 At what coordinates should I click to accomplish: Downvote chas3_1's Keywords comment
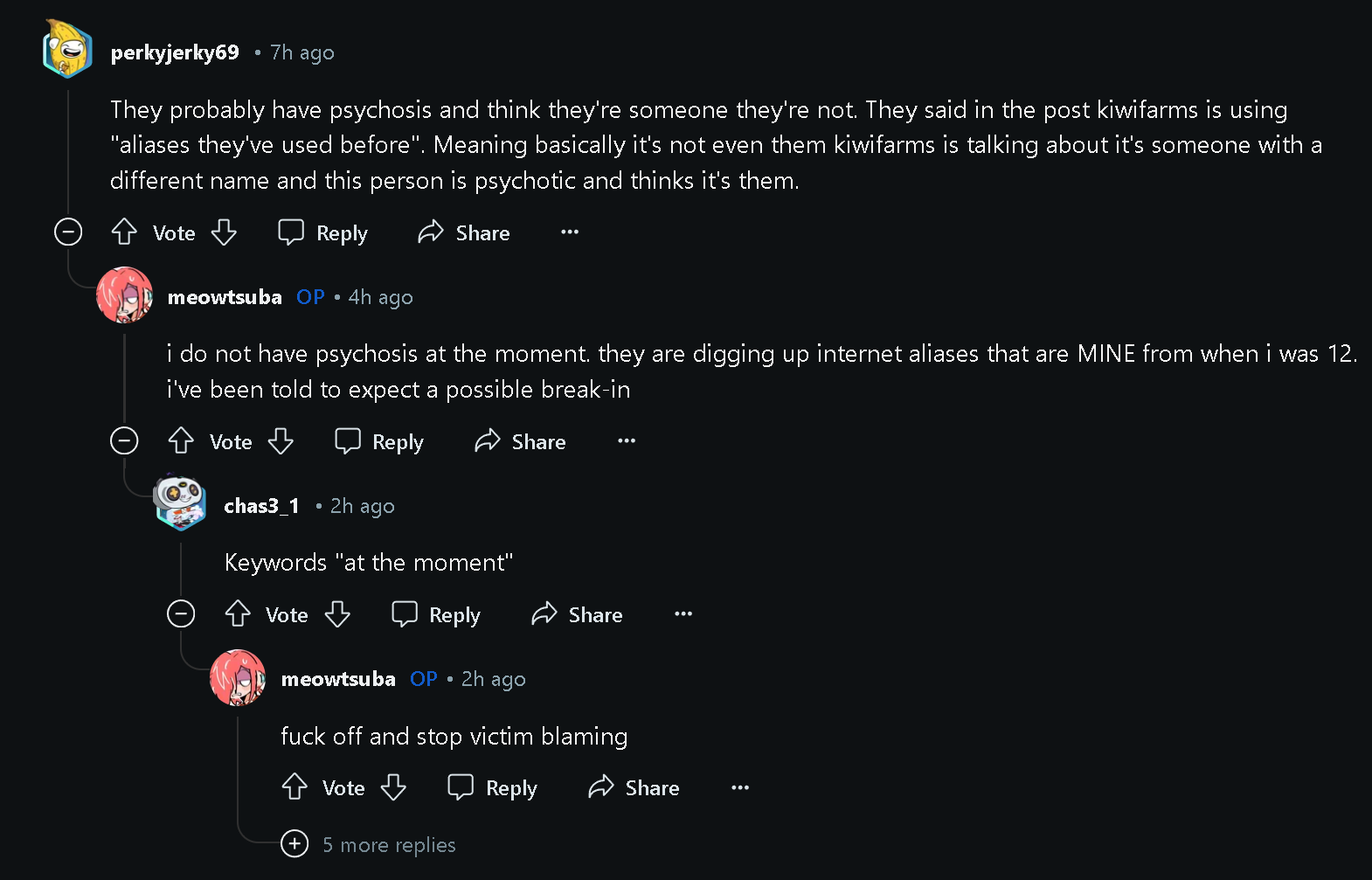337,614
